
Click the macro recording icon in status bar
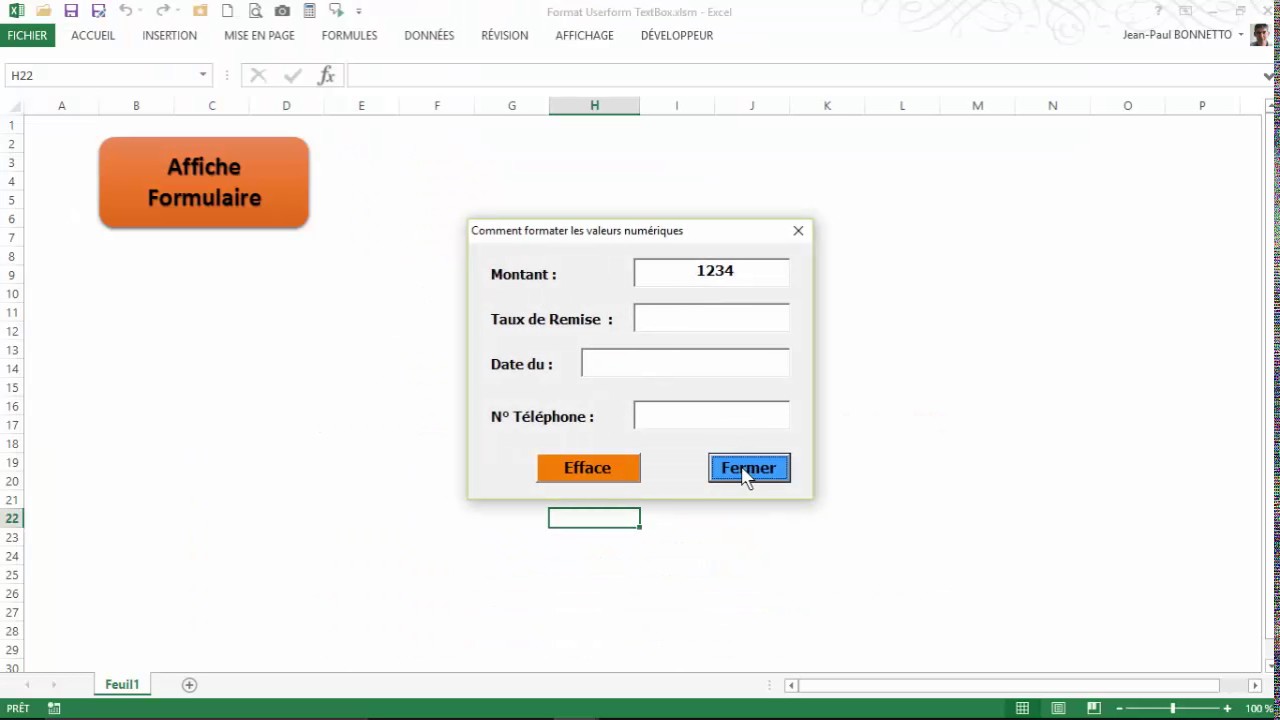point(54,709)
